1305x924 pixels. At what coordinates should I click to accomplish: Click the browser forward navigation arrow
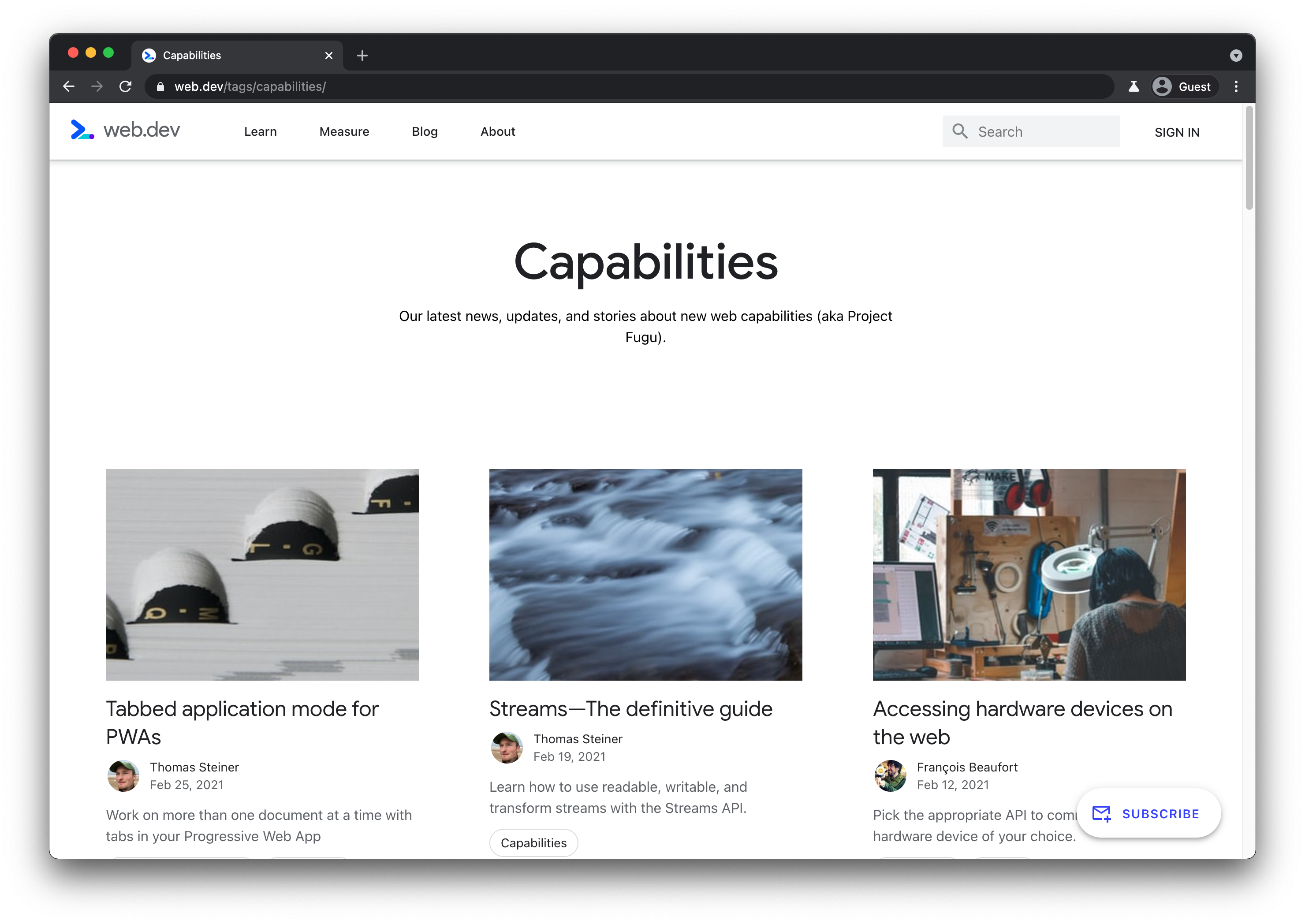[x=97, y=86]
